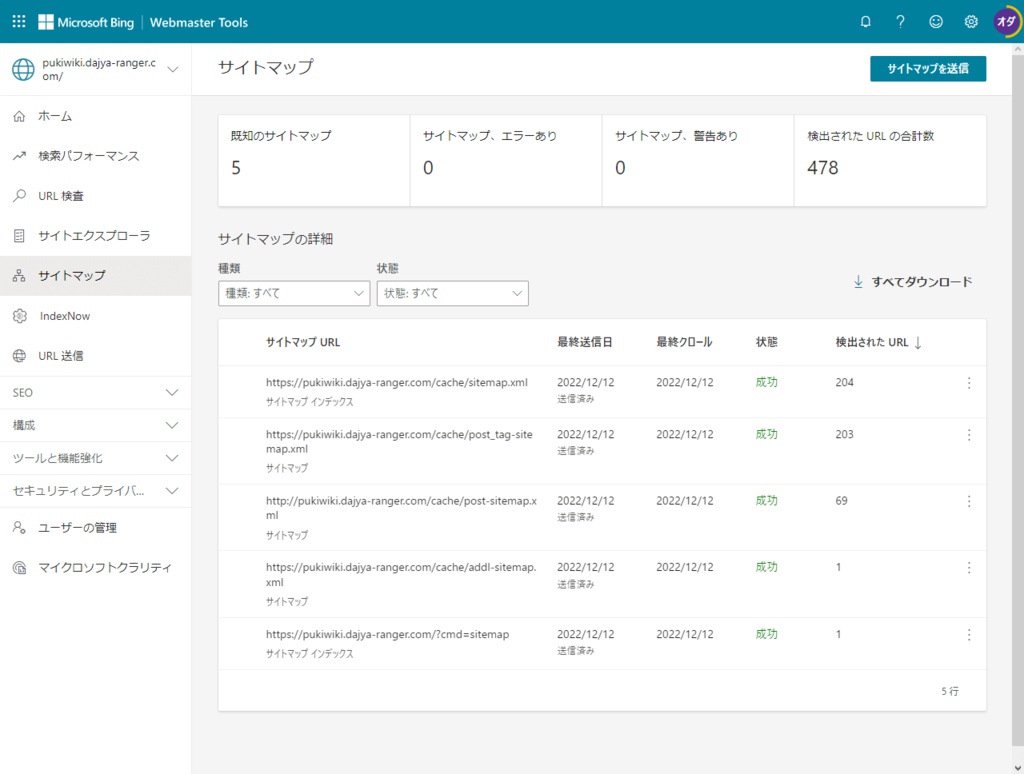1024x774 pixels.
Task: Open the notifications bell icon
Action: (866, 21)
